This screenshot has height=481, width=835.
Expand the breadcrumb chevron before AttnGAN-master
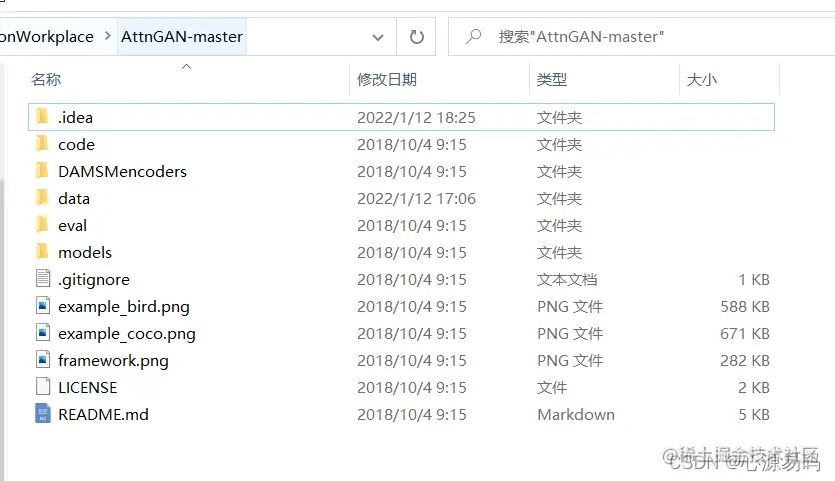108,36
